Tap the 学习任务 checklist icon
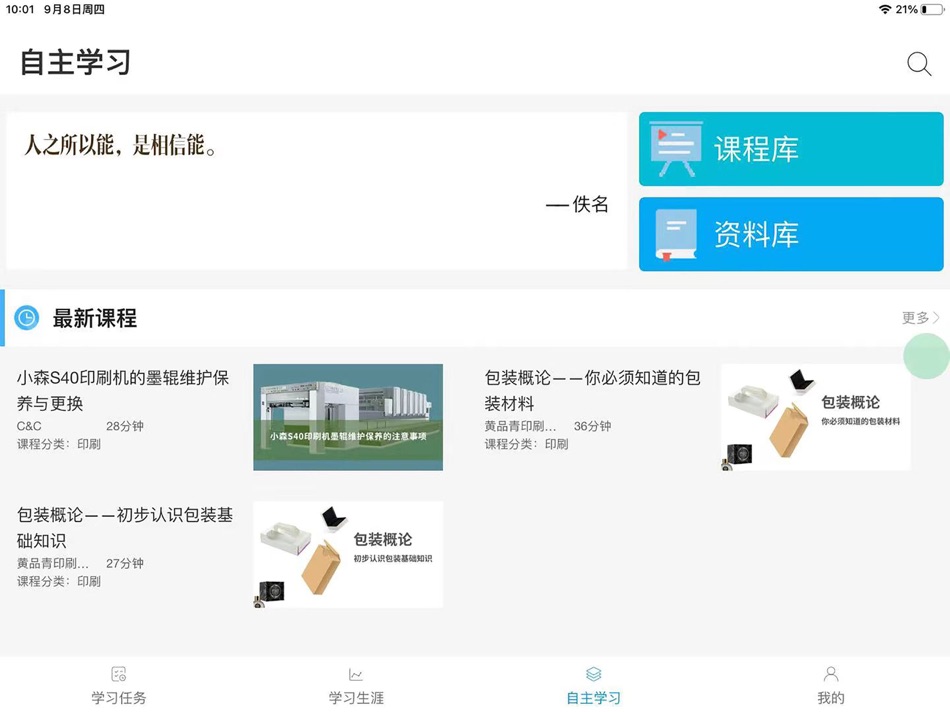 click(119, 674)
